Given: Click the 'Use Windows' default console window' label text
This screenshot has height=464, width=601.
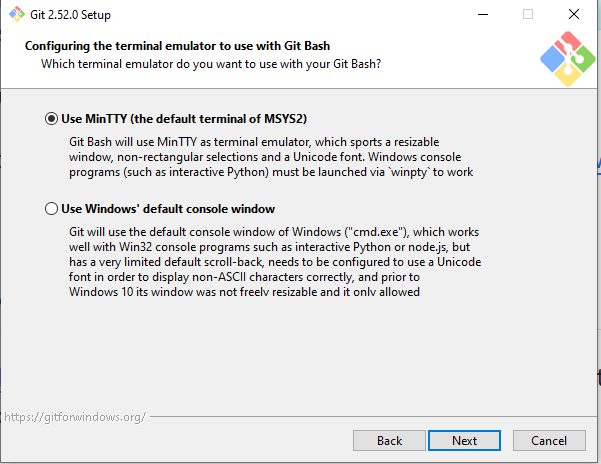Looking at the screenshot, I should coord(168,209).
